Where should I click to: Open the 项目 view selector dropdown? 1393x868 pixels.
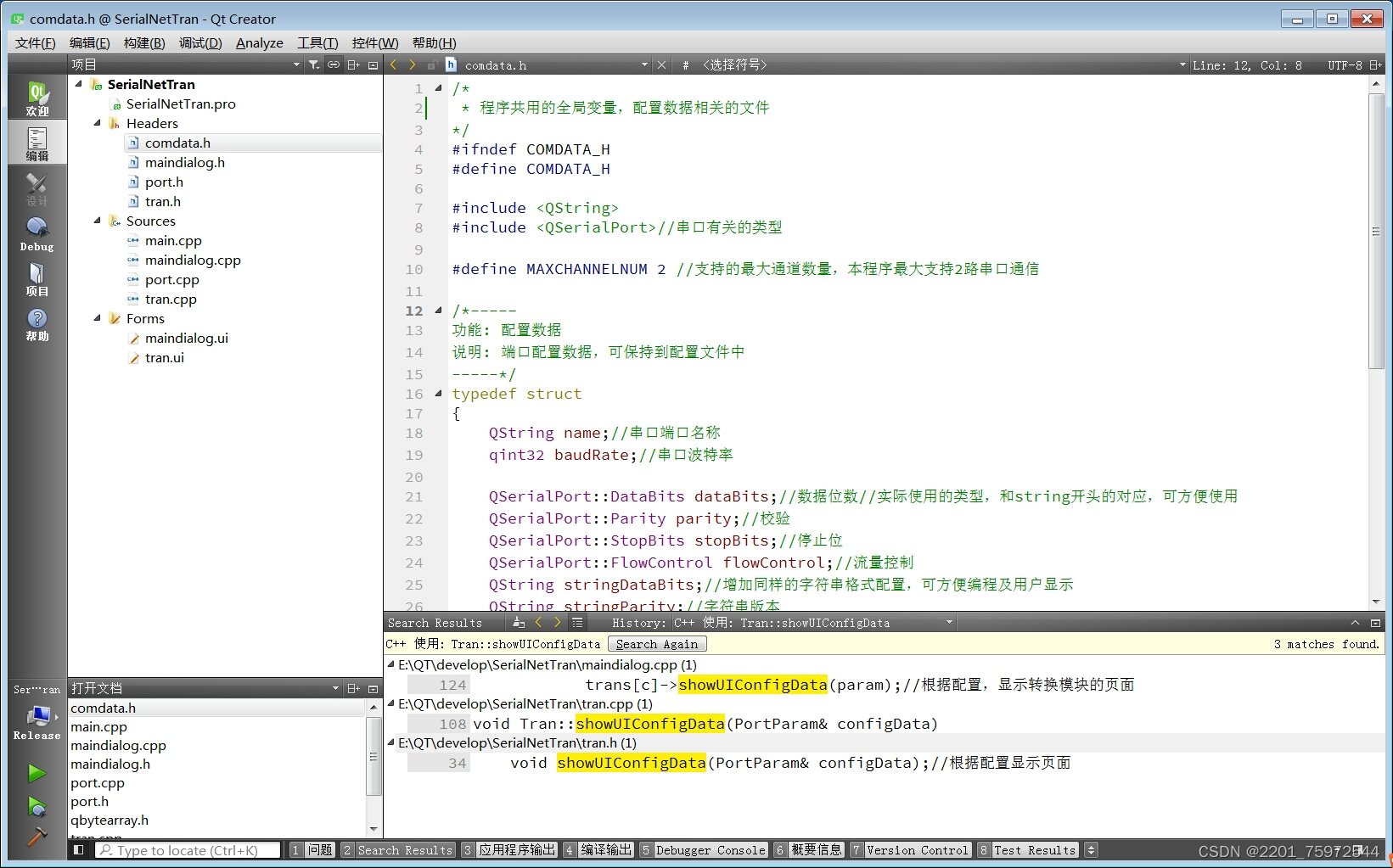click(x=186, y=64)
